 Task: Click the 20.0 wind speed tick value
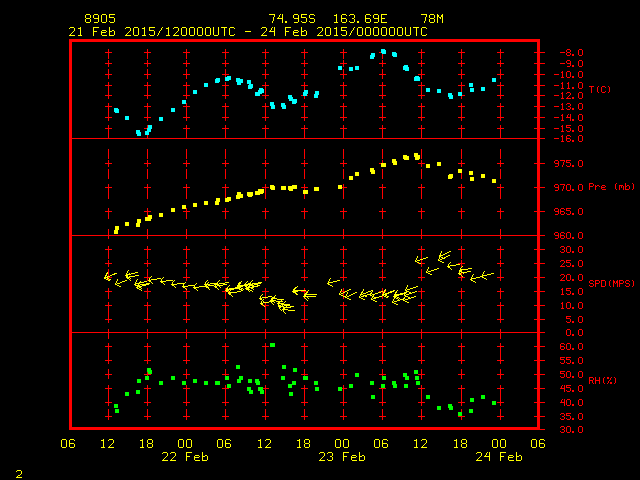click(571, 278)
